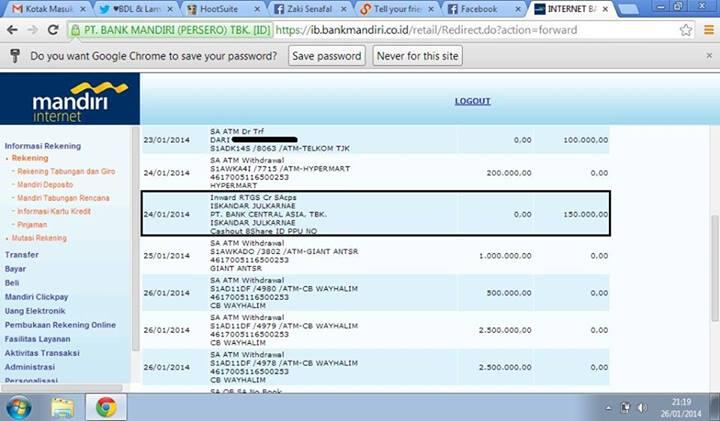Open the volume speaker icon in tray
Image resolution: width=720 pixels, height=421 pixels.
(x=642, y=408)
